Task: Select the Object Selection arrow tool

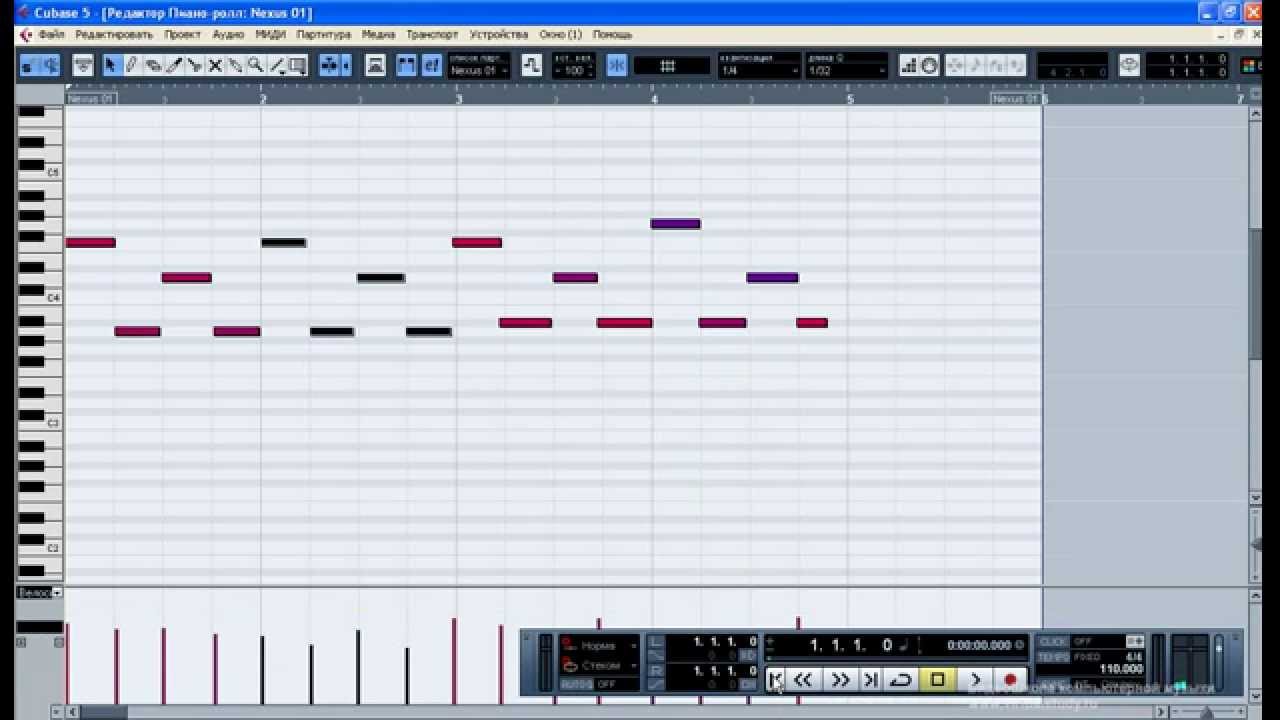Action: (x=111, y=65)
